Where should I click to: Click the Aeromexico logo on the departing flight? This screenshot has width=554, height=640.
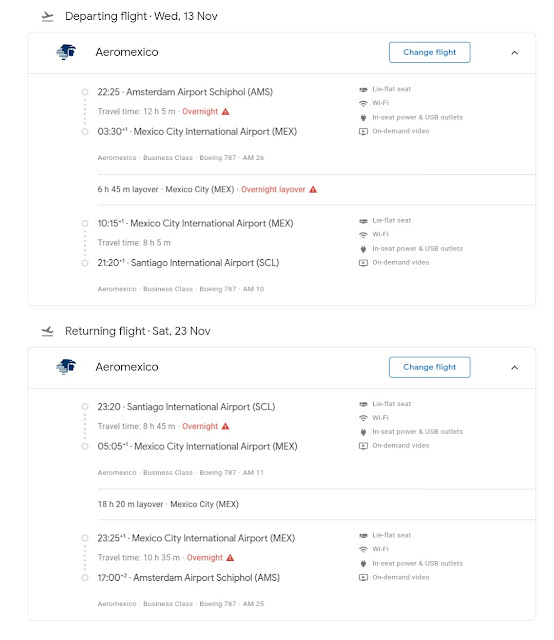66,52
